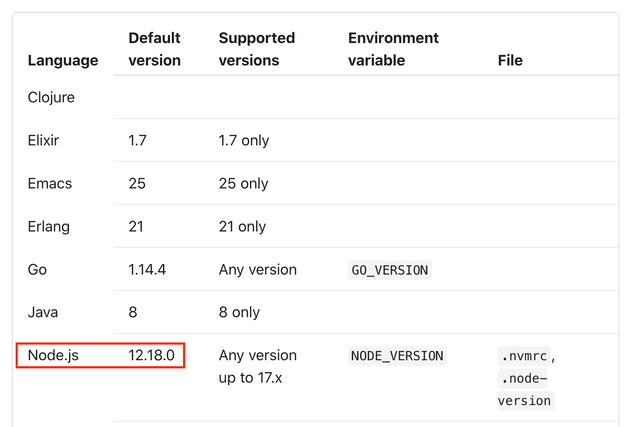This screenshot has width=630, height=427.
Task: Click the Erlang row label
Action: [49, 227]
